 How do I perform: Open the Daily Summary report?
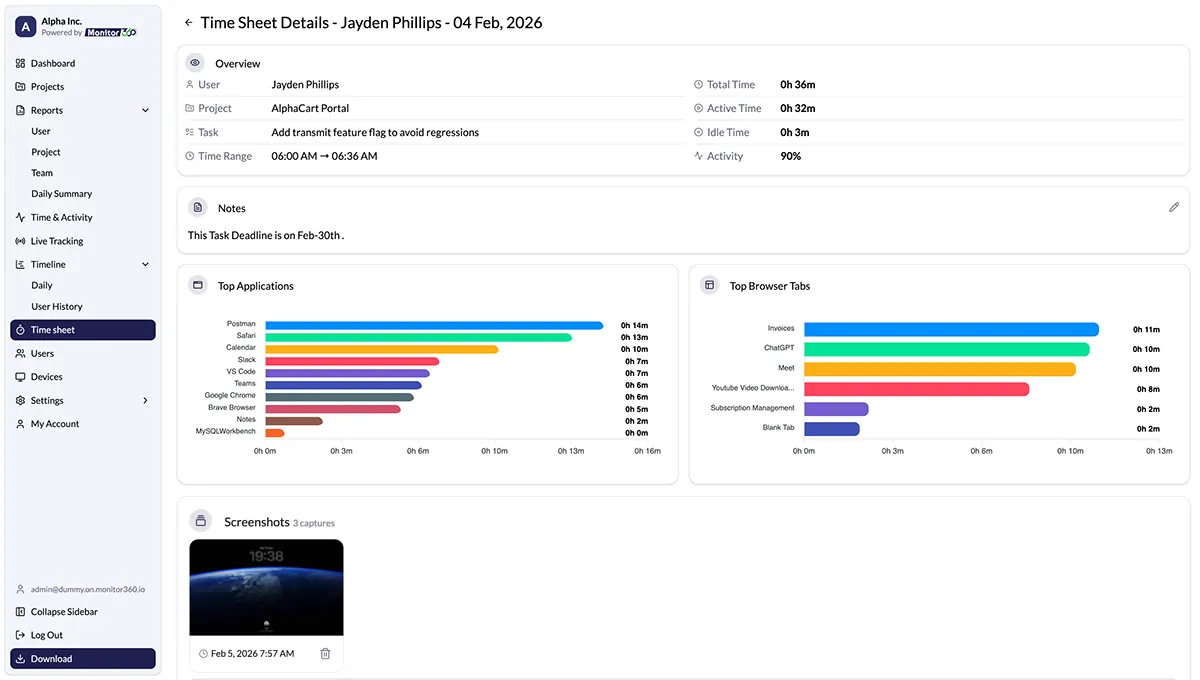tap(61, 193)
